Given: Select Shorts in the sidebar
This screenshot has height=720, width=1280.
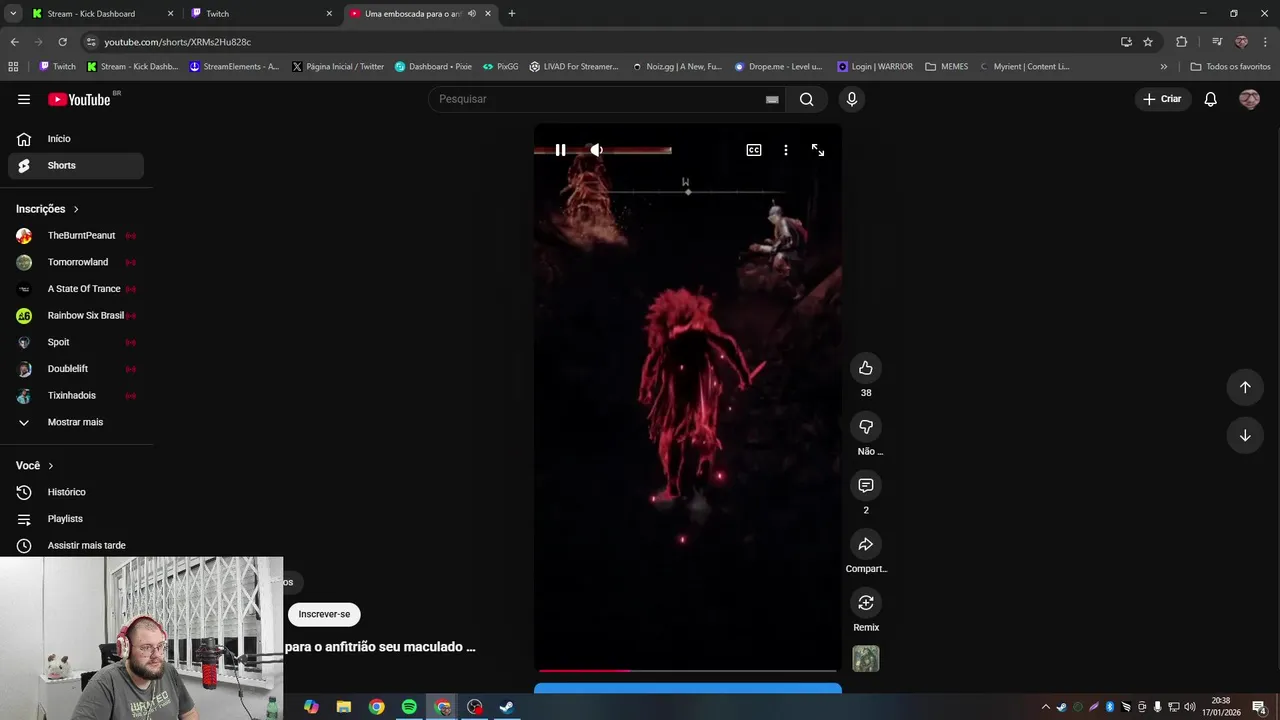Looking at the screenshot, I should [76, 165].
